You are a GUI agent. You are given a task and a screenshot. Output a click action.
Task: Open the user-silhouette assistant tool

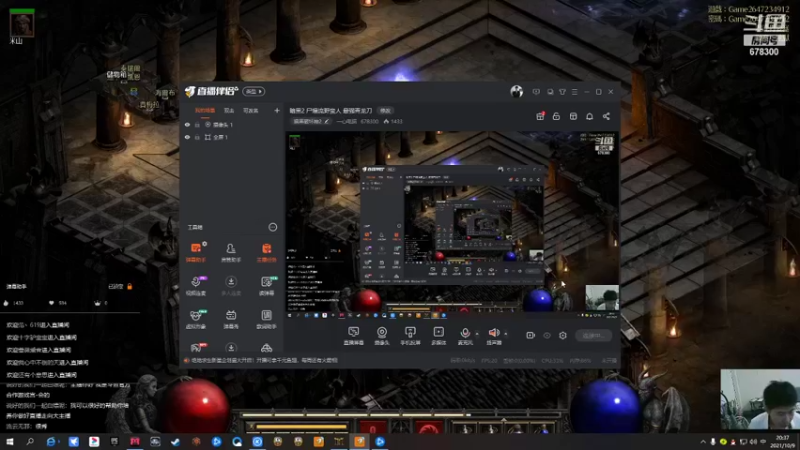(x=231, y=252)
